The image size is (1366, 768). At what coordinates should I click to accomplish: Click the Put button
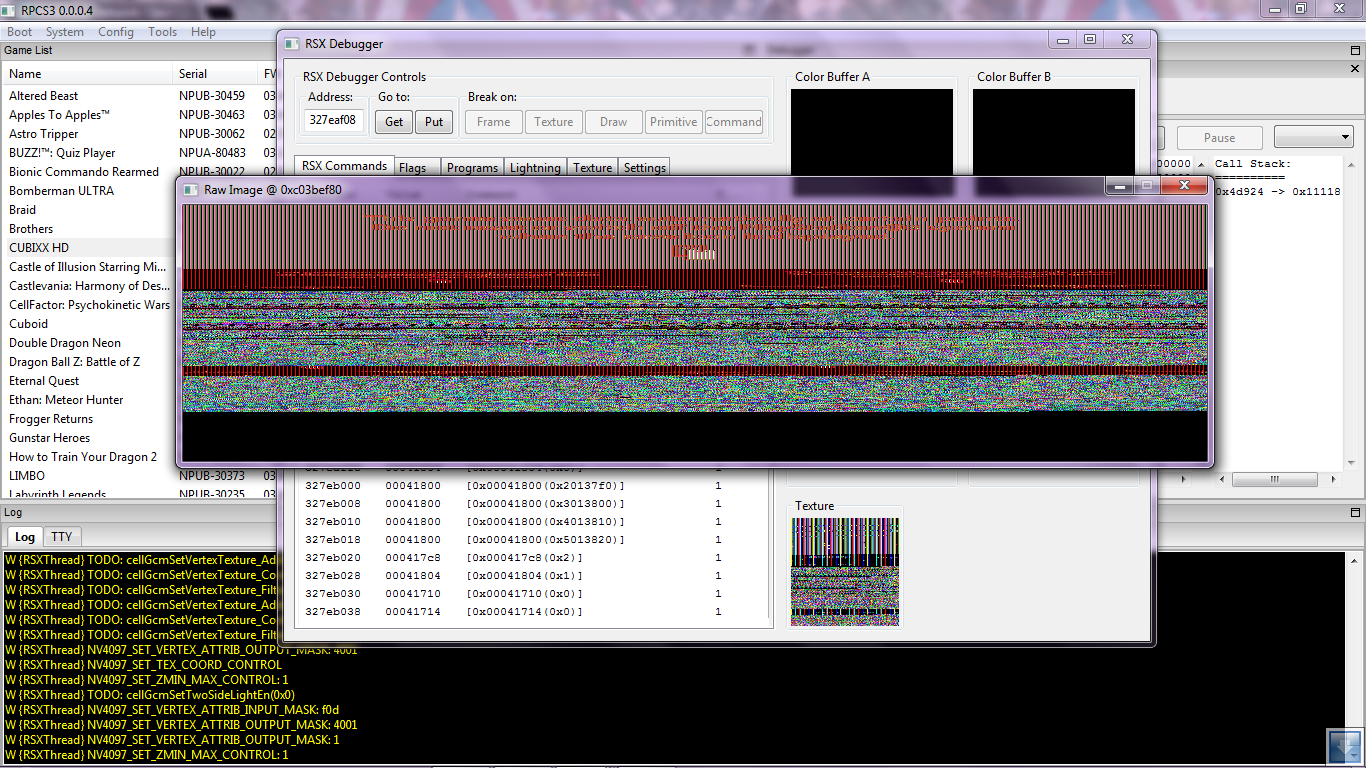(434, 122)
